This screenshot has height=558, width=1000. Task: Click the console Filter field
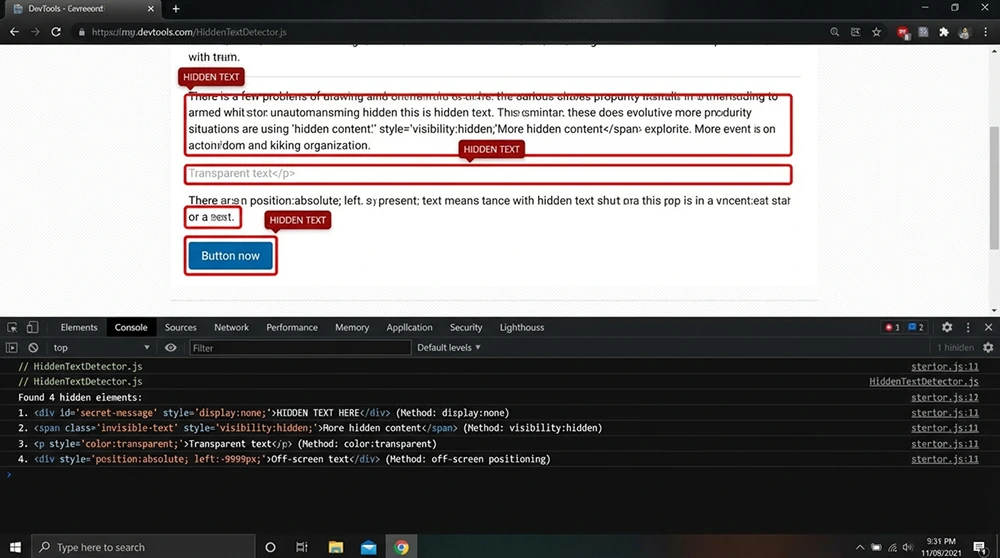tap(300, 348)
